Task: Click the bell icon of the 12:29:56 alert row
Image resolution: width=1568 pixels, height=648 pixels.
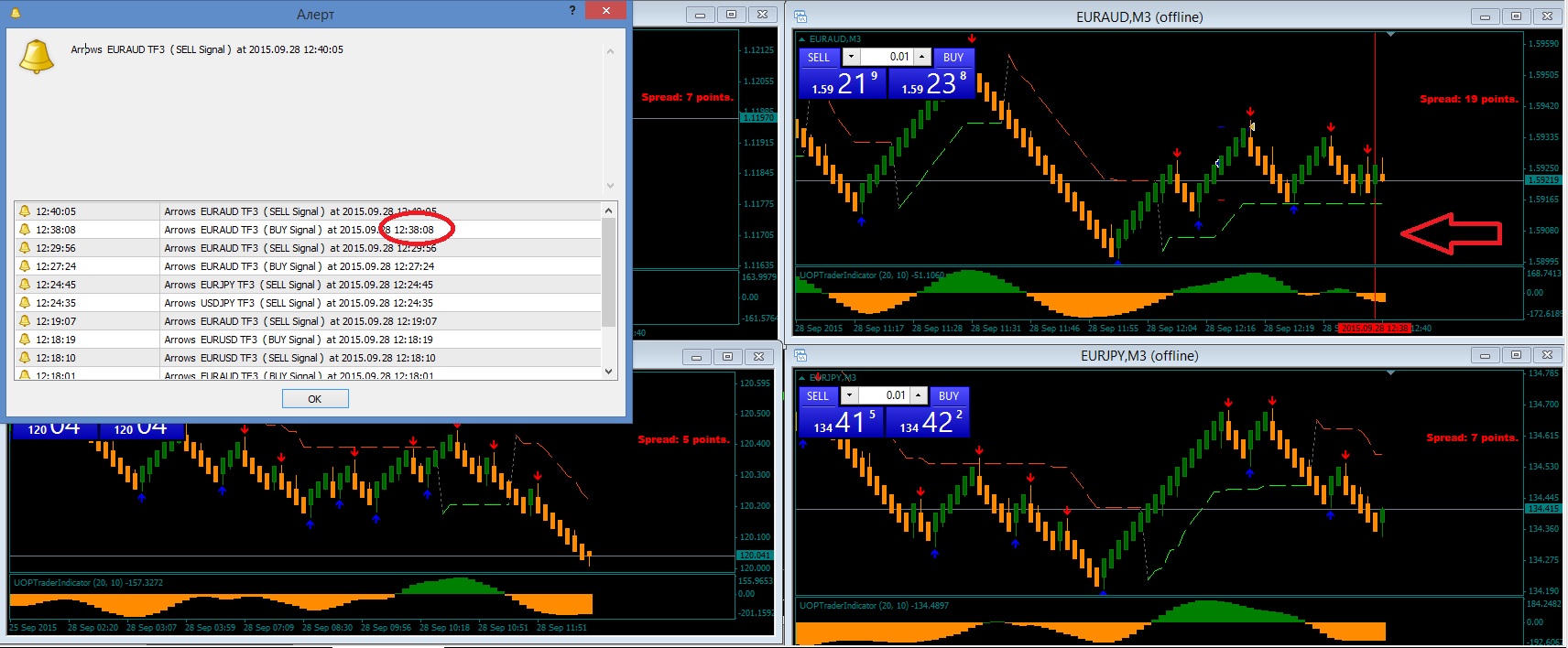Action: point(25,248)
